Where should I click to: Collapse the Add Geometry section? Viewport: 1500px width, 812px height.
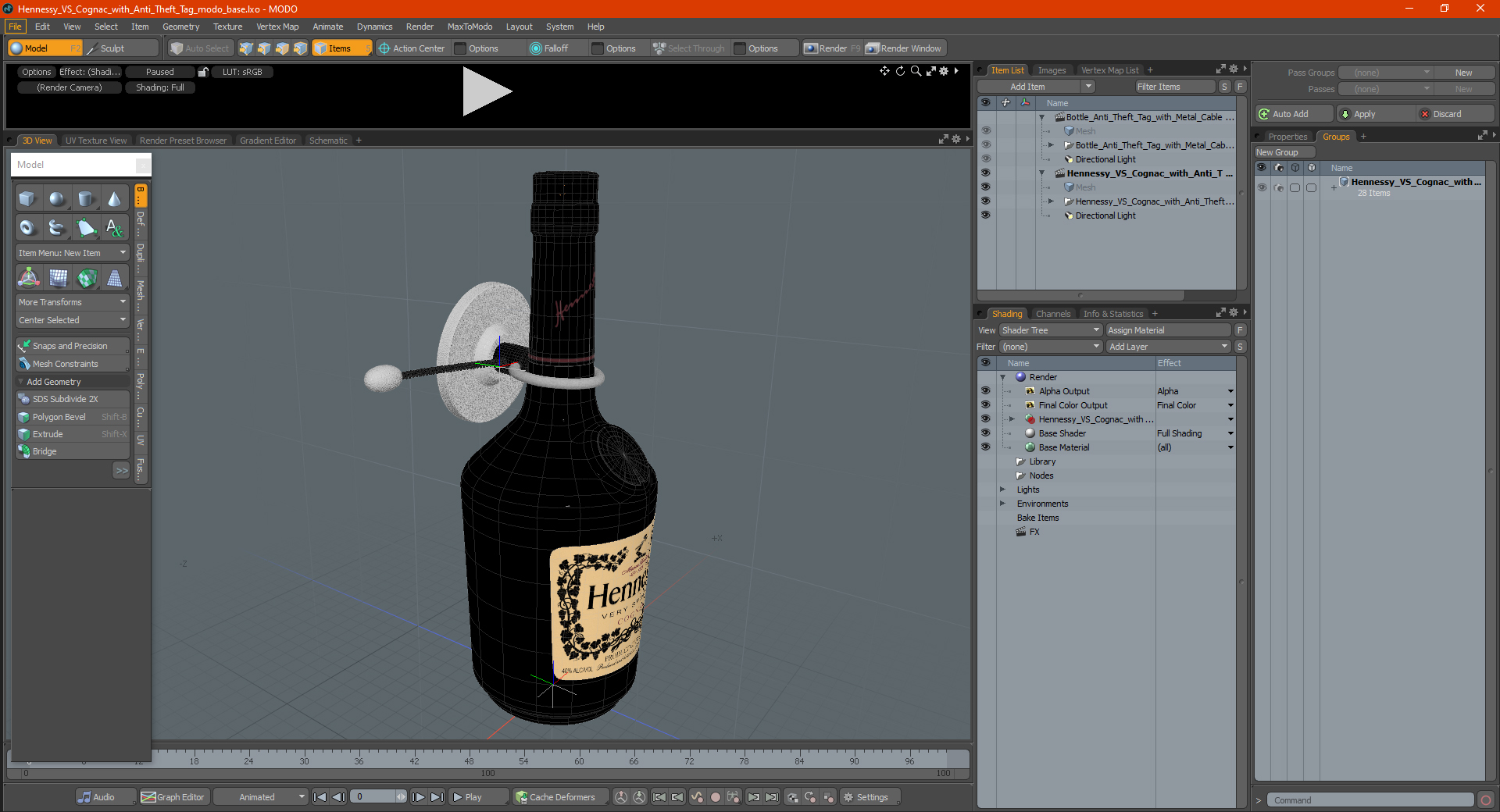72,382
